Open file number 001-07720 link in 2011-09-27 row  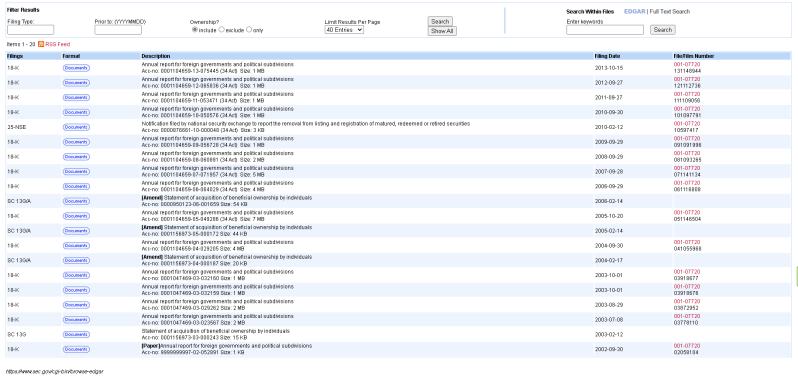coord(687,94)
